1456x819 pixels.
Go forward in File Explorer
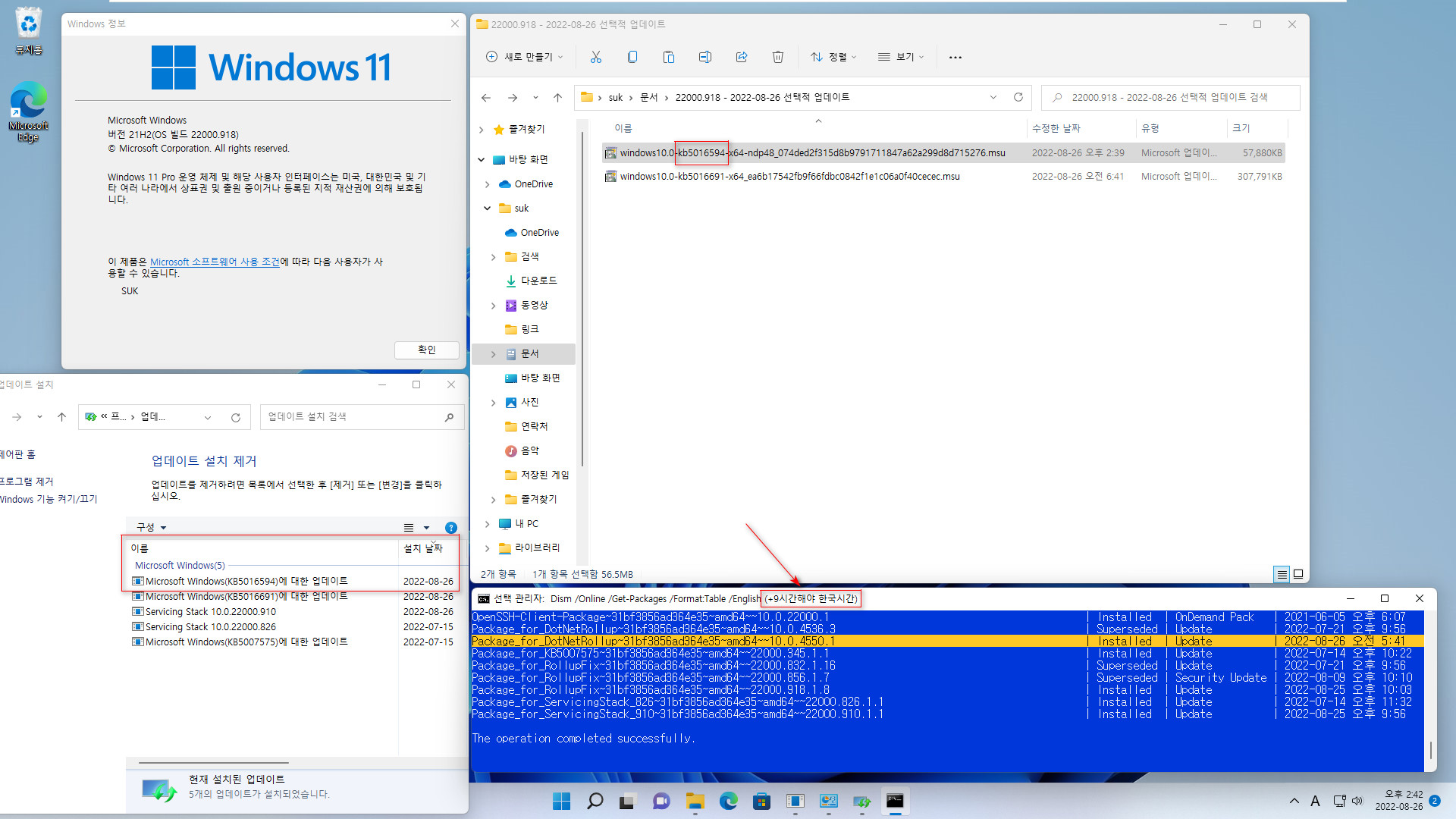point(513,98)
